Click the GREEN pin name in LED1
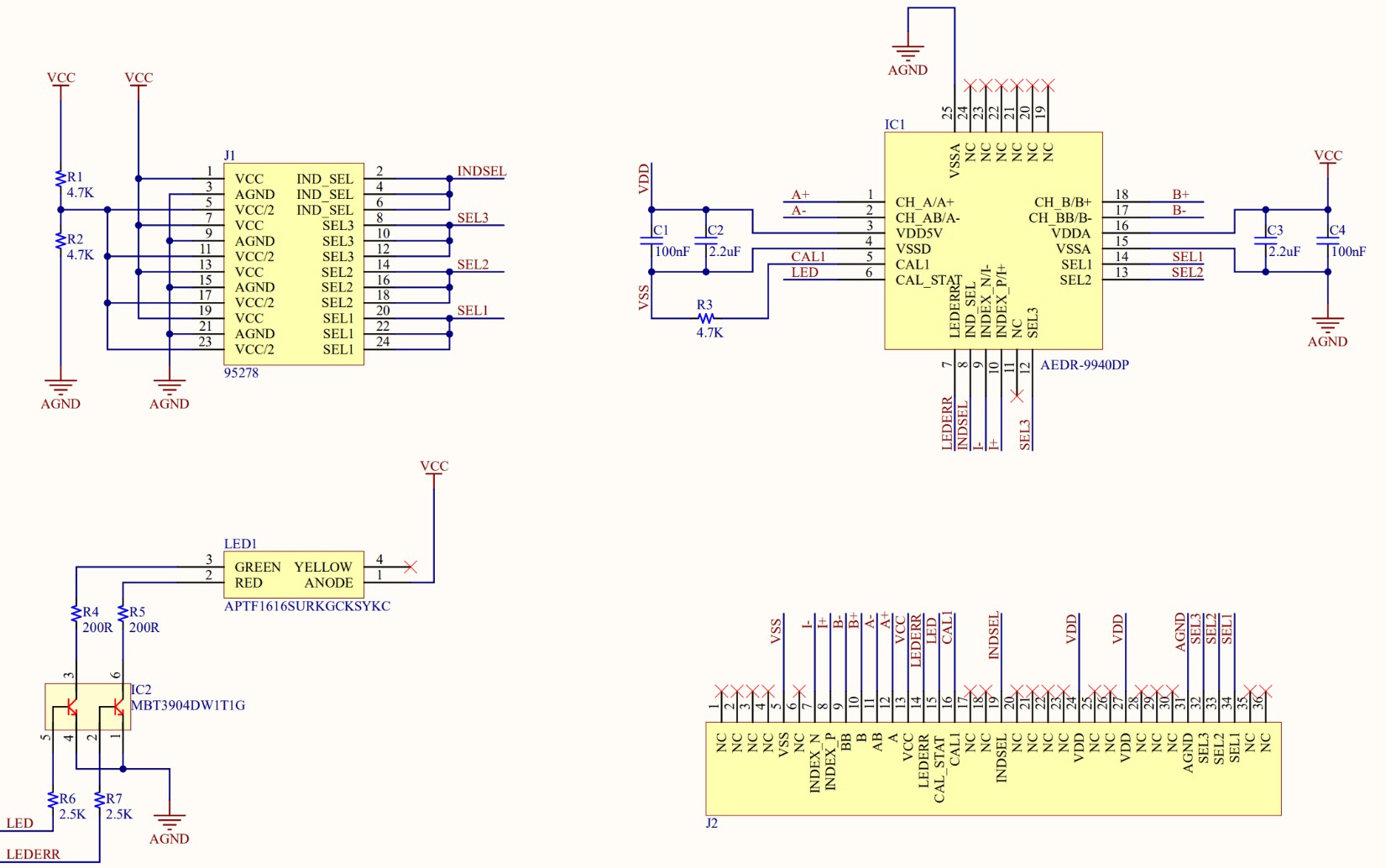Viewport: 1386px width, 868px height. tap(258, 567)
